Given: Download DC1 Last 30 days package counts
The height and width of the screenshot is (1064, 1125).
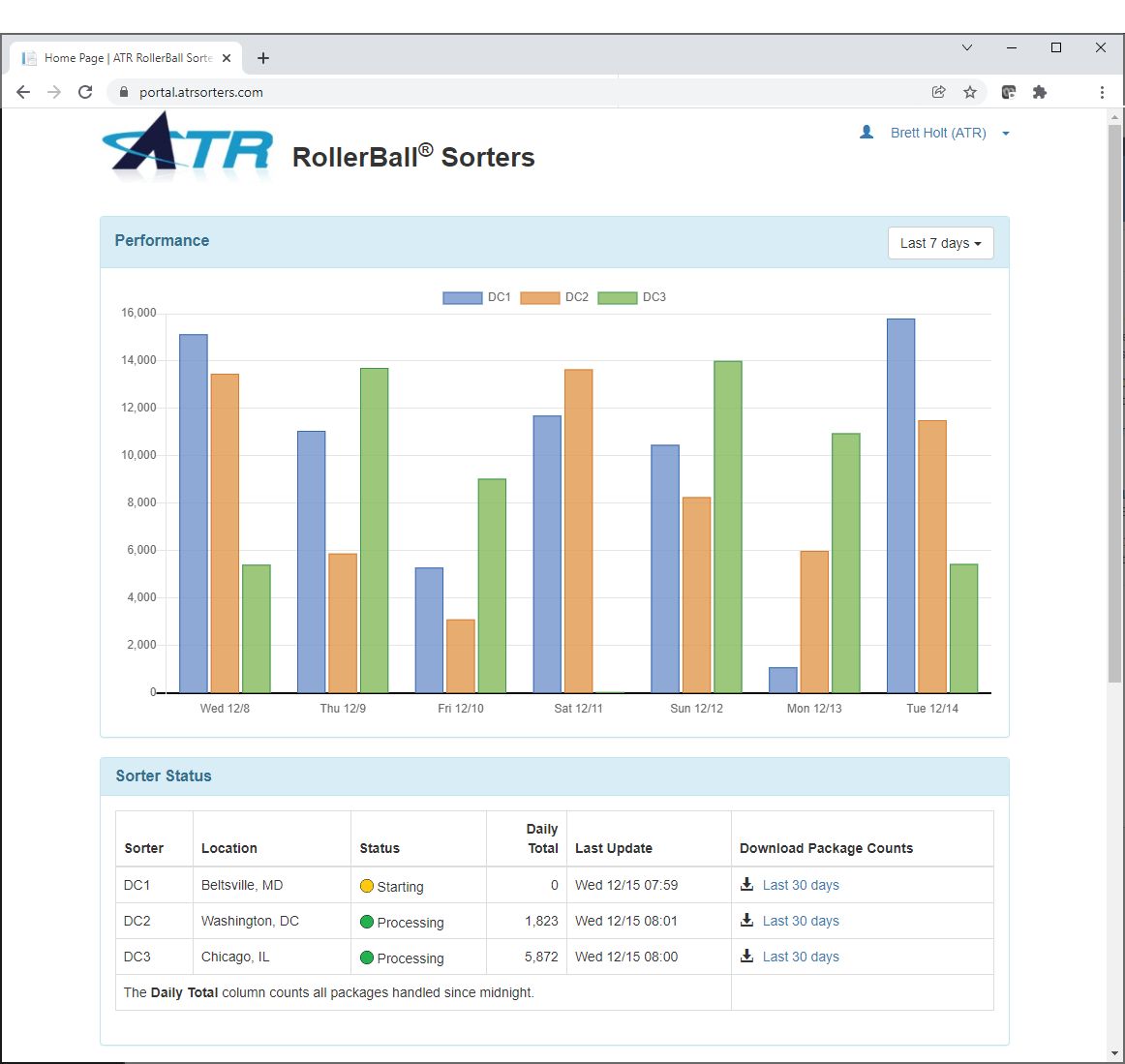Looking at the screenshot, I should (x=800, y=885).
